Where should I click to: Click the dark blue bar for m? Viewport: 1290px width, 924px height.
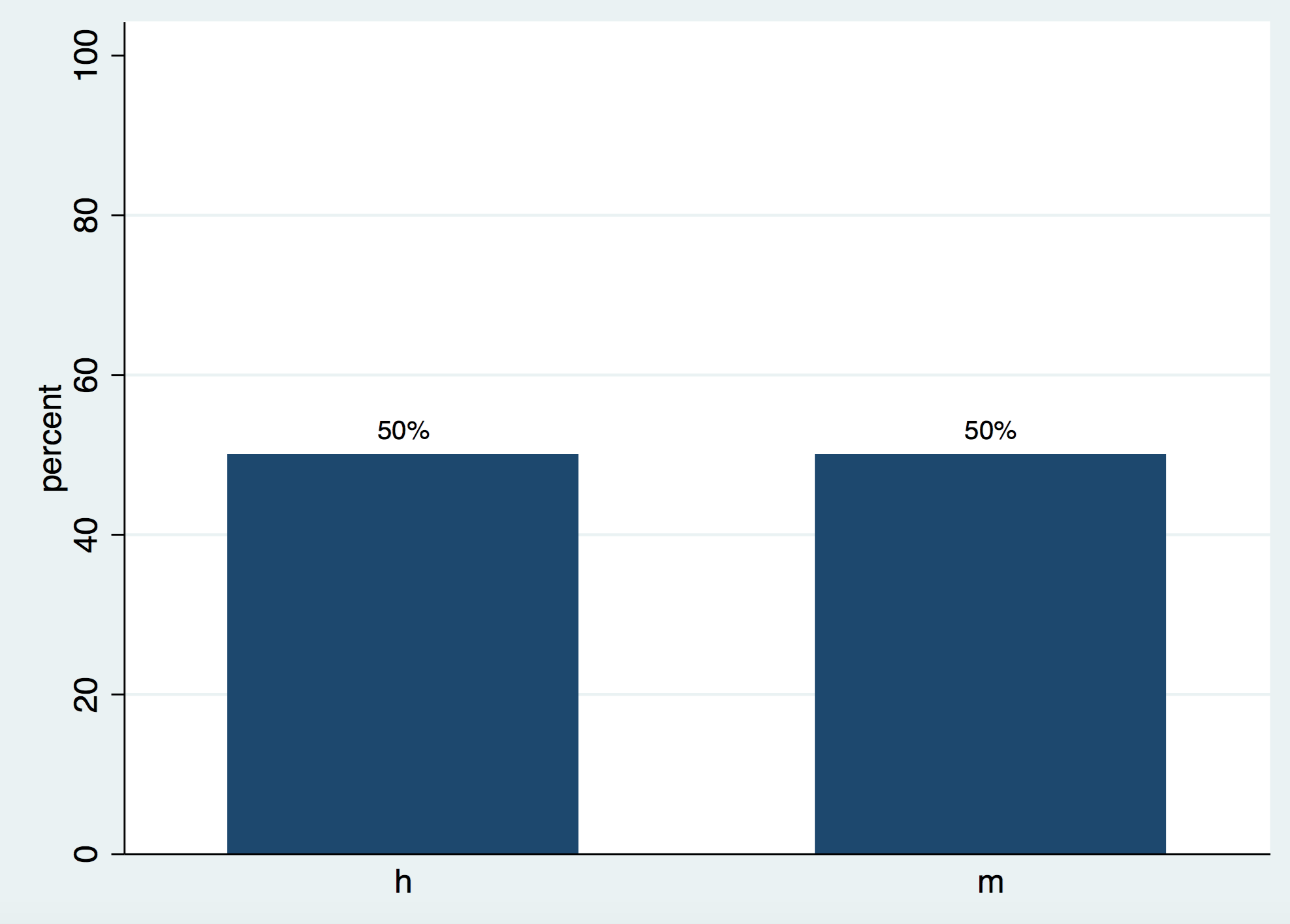click(990, 653)
